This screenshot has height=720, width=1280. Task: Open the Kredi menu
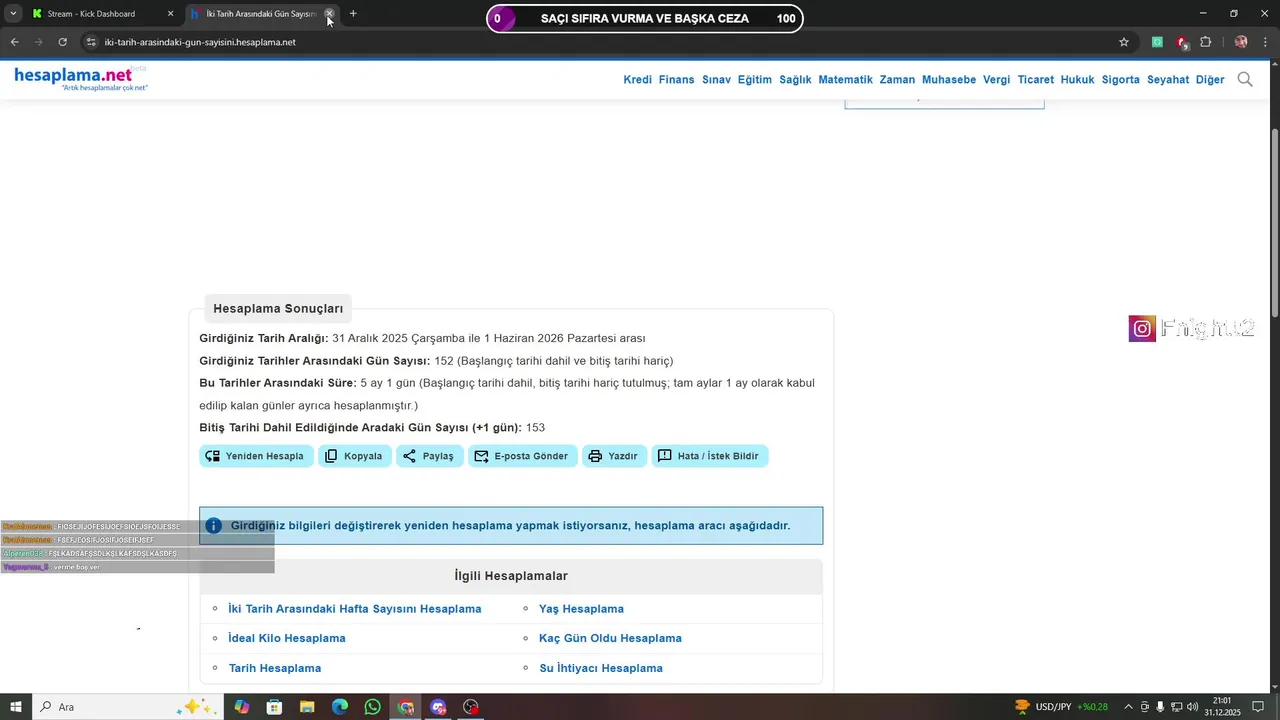(x=637, y=80)
